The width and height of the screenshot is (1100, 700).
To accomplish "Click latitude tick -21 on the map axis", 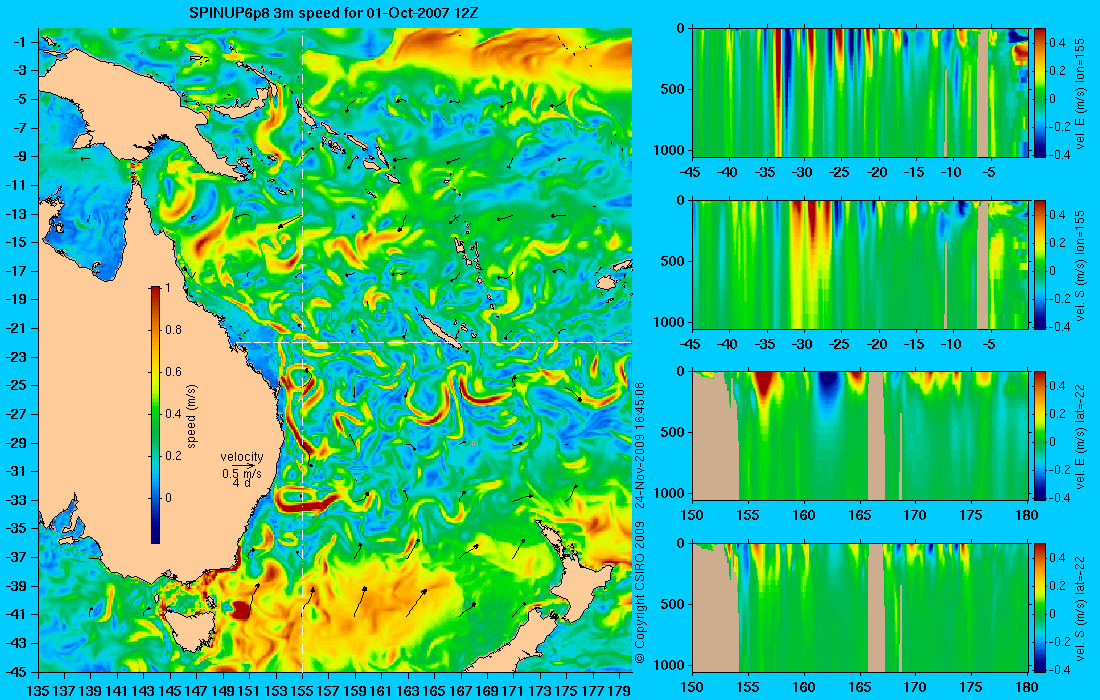I will pos(16,328).
